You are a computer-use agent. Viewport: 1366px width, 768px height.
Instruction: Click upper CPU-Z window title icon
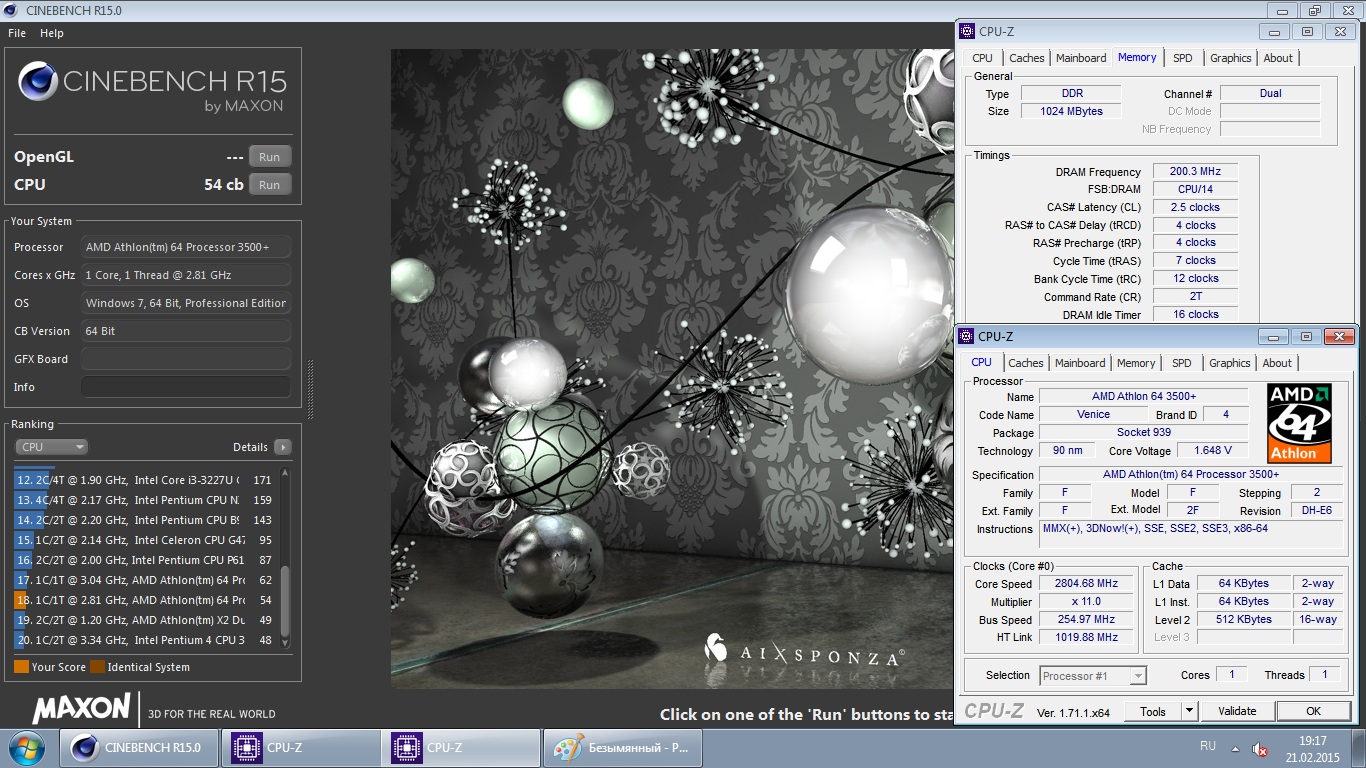pos(966,32)
